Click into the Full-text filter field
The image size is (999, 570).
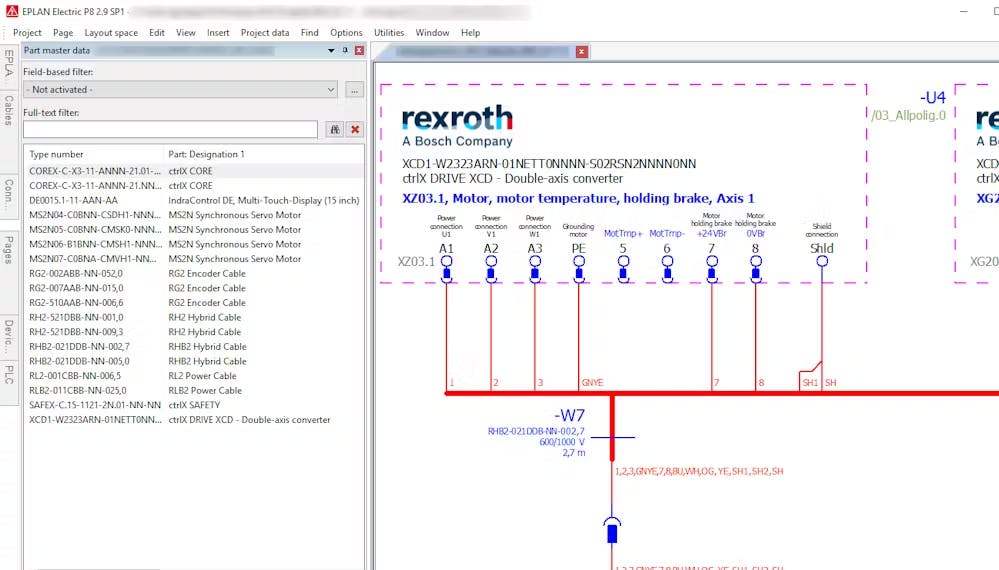coord(170,129)
